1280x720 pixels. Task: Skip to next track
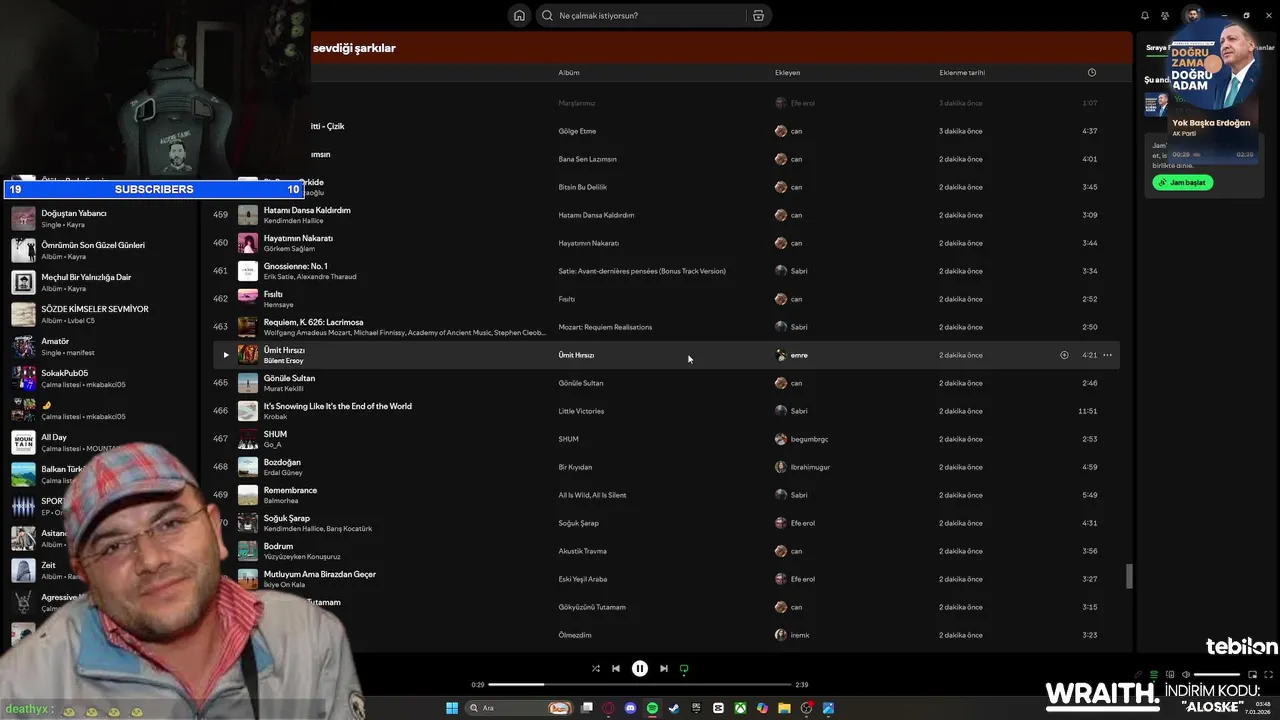pyautogui.click(x=664, y=669)
